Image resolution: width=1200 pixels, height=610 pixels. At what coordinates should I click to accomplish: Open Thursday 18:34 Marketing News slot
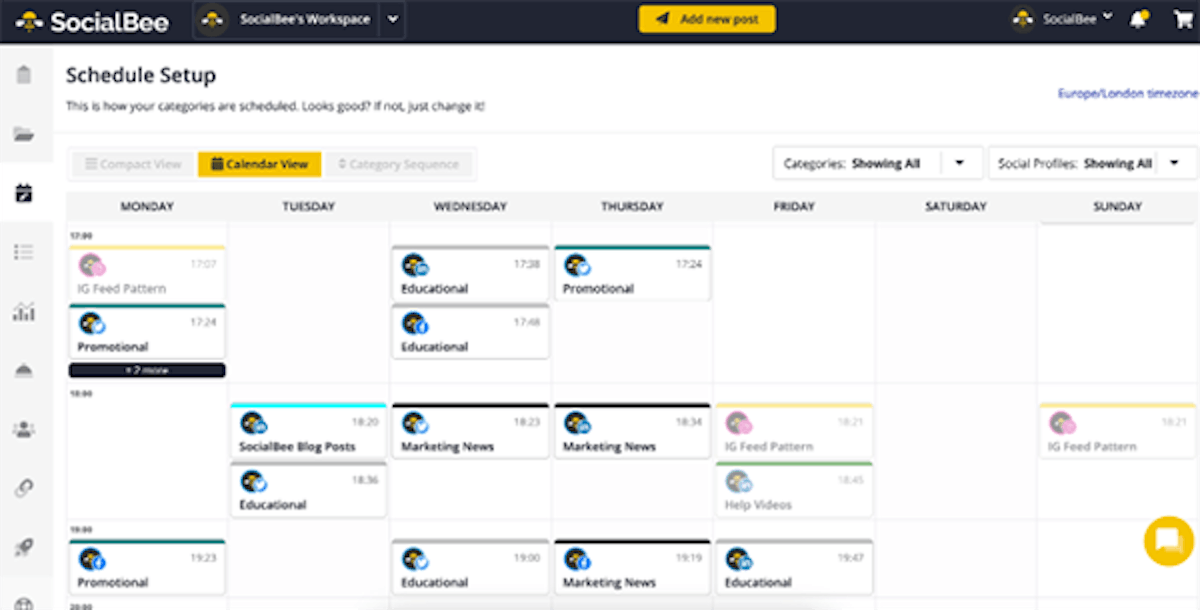click(x=632, y=431)
